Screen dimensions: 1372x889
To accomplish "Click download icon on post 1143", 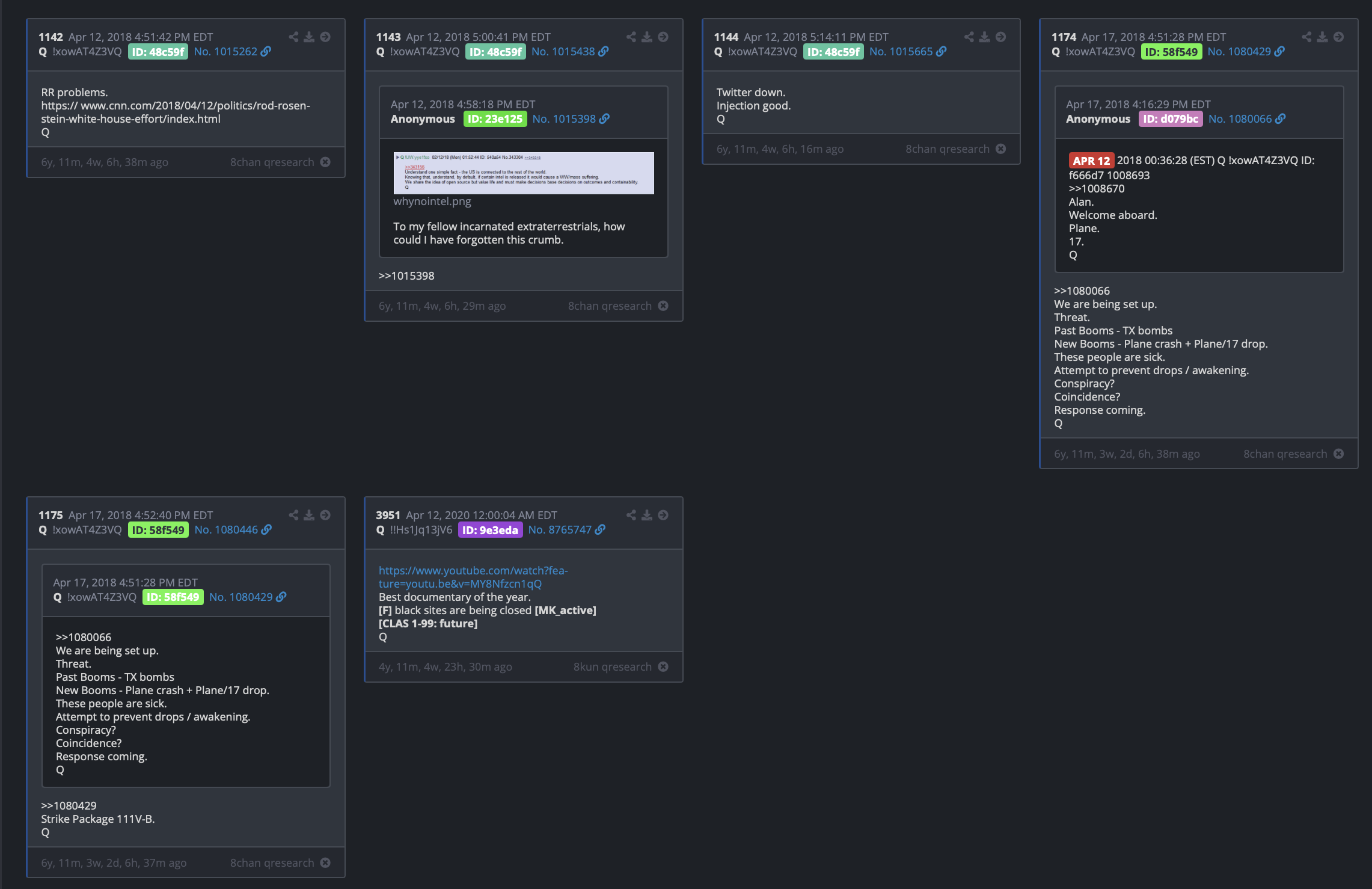I will click(x=647, y=37).
